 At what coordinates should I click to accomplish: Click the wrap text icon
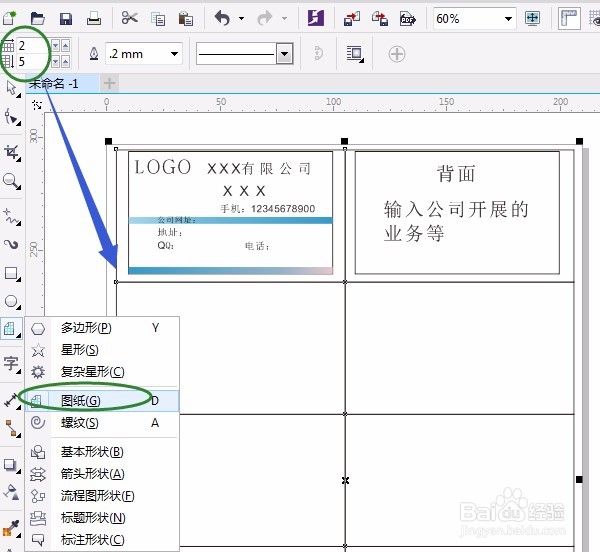point(355,54)
